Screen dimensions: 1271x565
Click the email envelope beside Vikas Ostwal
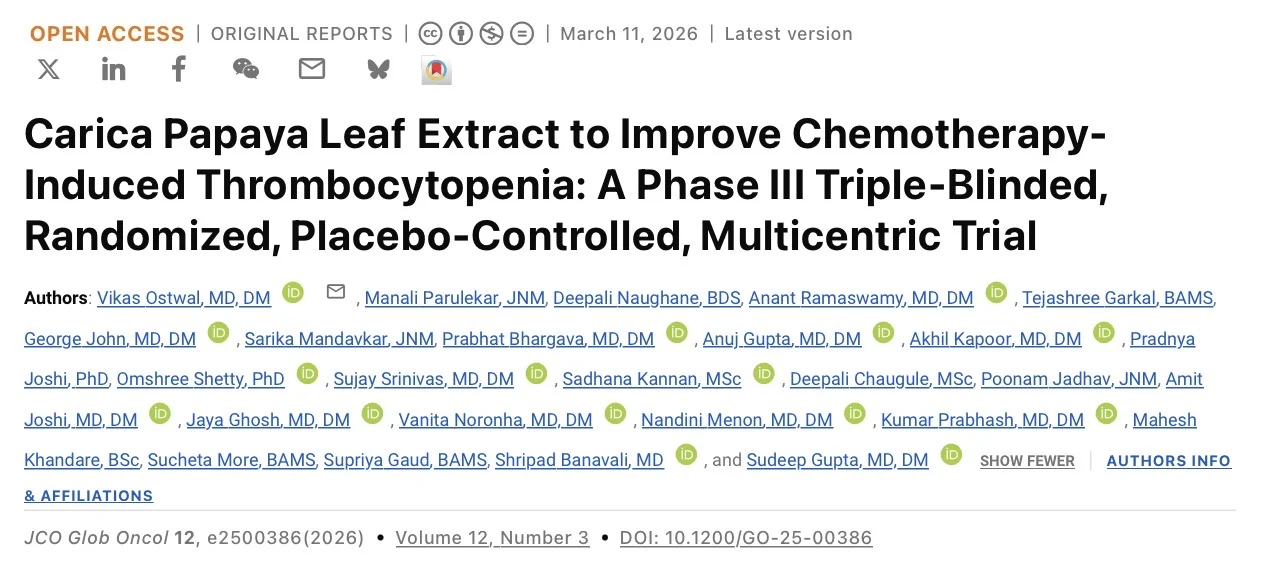[336, 292]
